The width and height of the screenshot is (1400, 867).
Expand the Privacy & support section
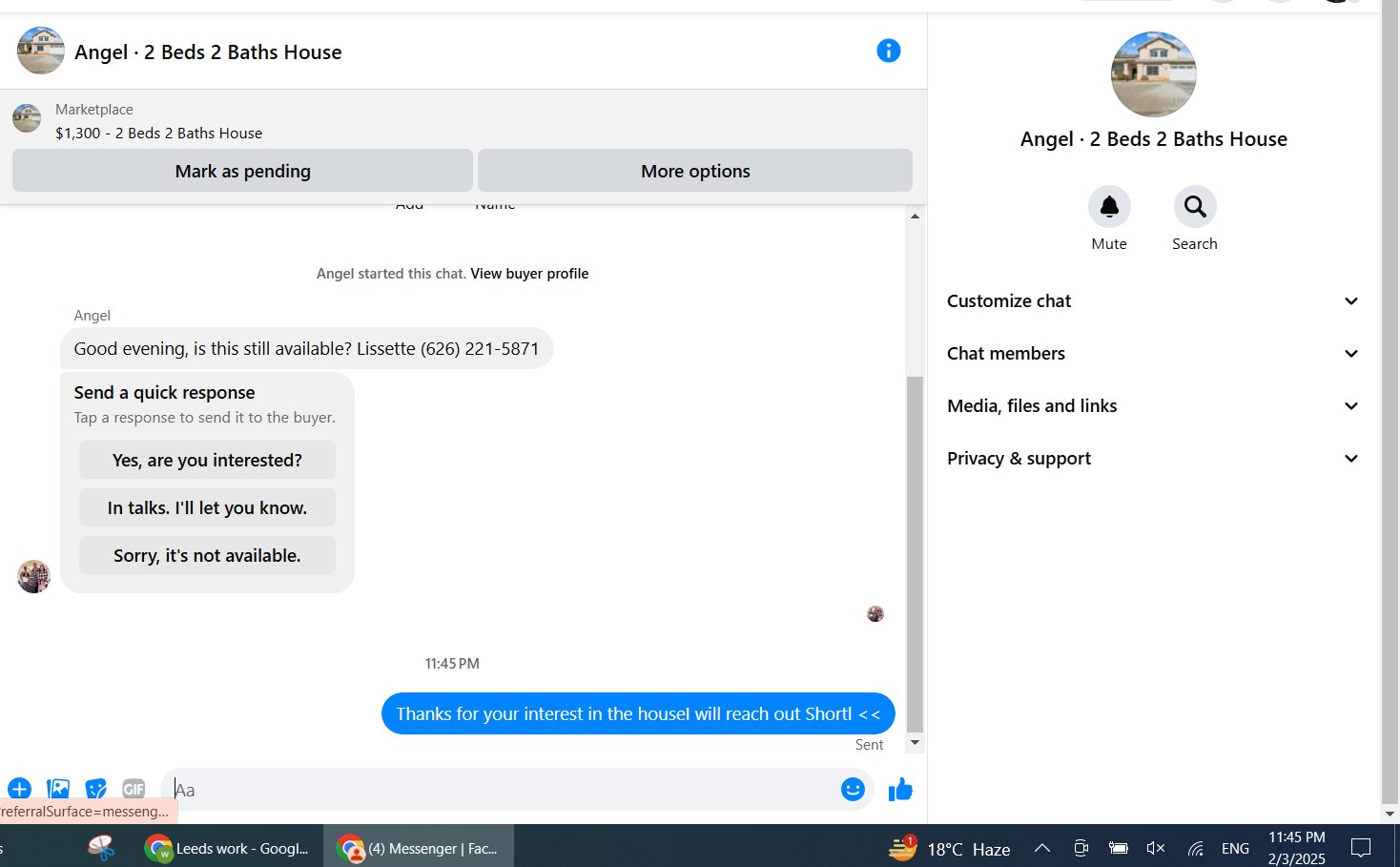tap(1152, 459)
